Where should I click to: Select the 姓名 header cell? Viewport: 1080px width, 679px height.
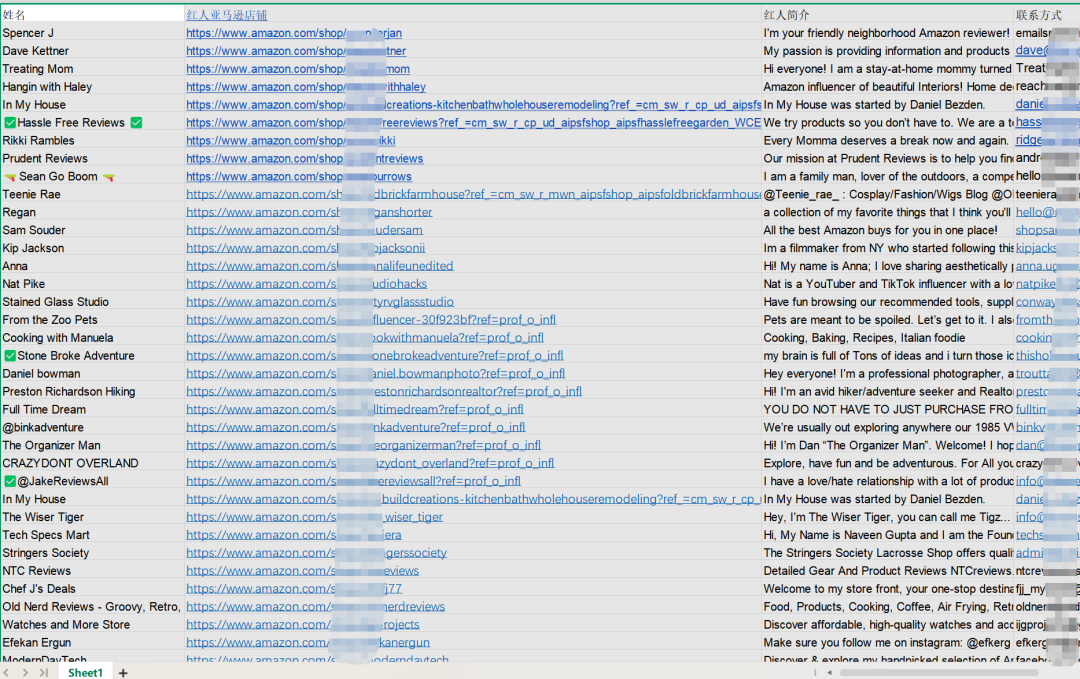pyautogui.click(x=92, y=14)
